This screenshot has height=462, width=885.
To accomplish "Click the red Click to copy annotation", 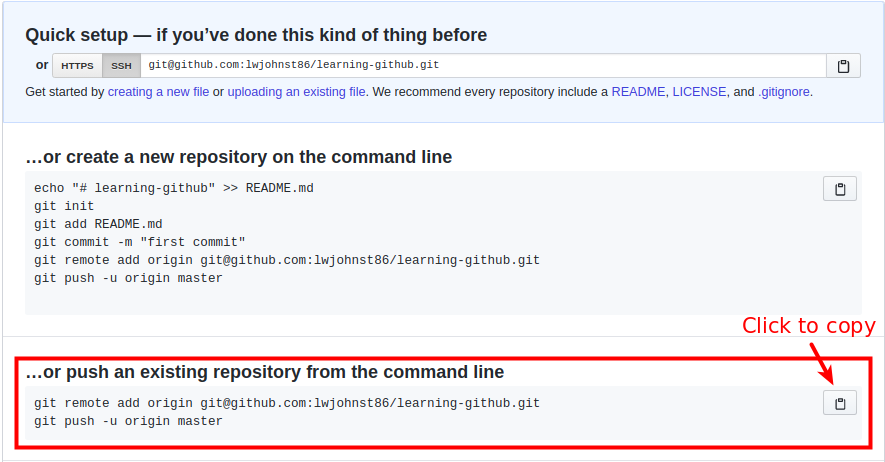I will [x=808, y=326].
